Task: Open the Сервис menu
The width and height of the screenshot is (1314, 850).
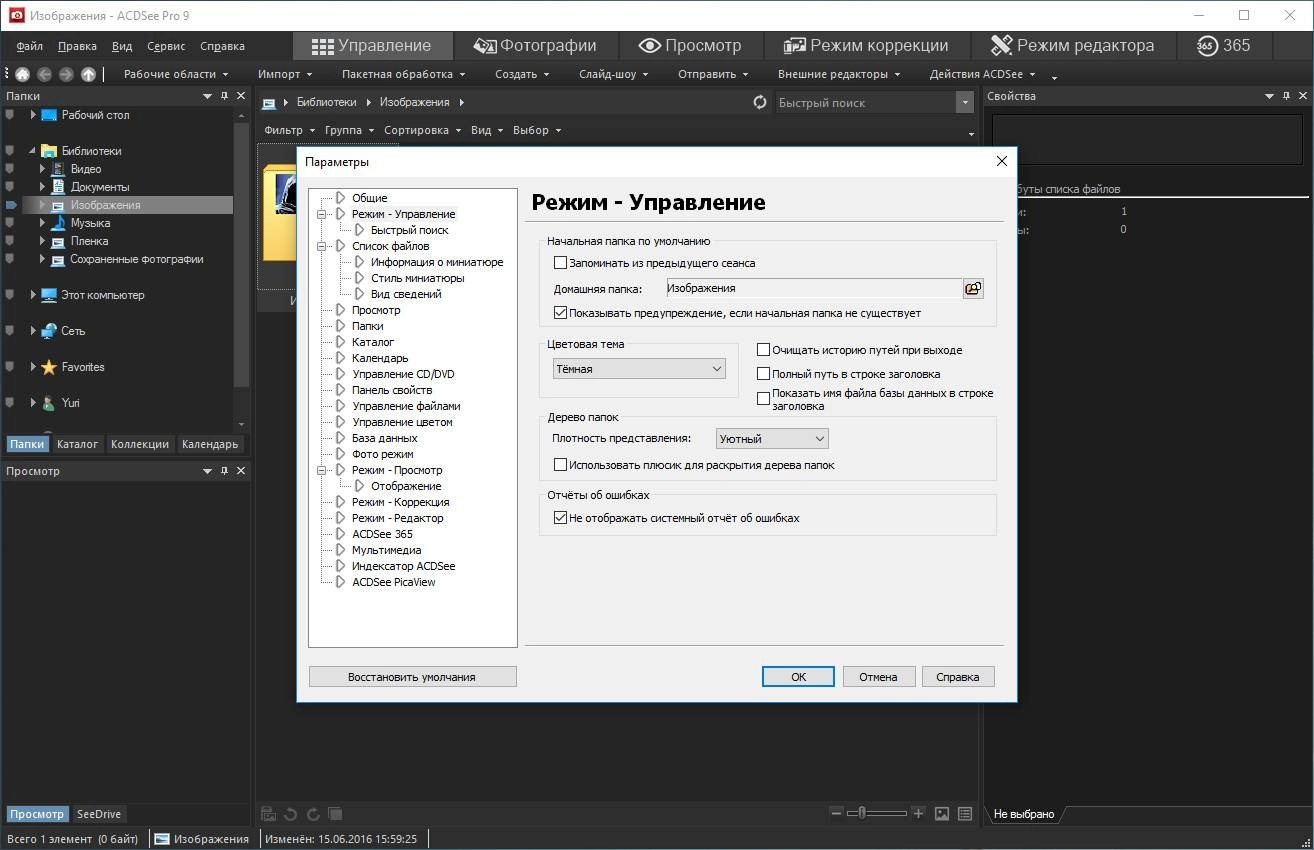Action: pos(166,46)
